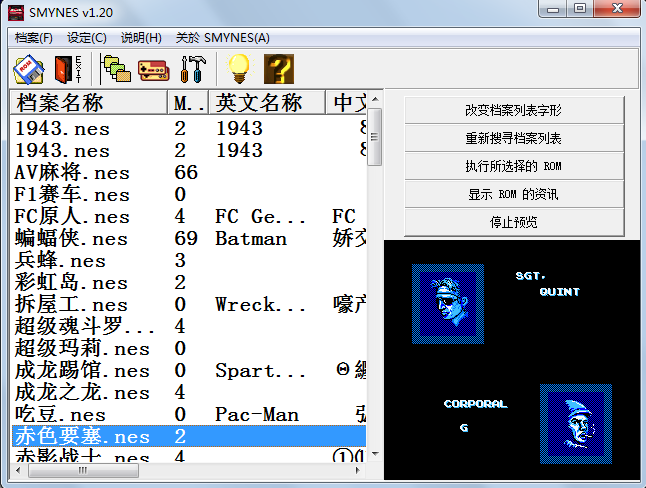Sort by the M.. mapper column header
Viewport: 646px width, 488px height.
[x=188, y=103]
